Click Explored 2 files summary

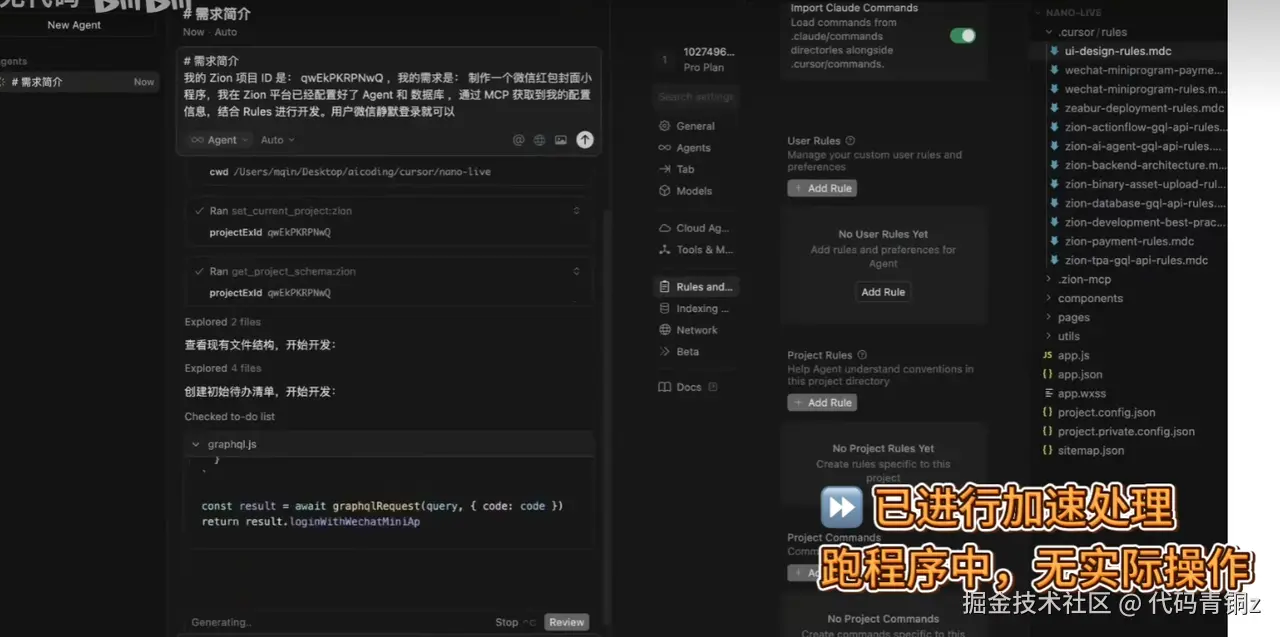pos(222,322)
